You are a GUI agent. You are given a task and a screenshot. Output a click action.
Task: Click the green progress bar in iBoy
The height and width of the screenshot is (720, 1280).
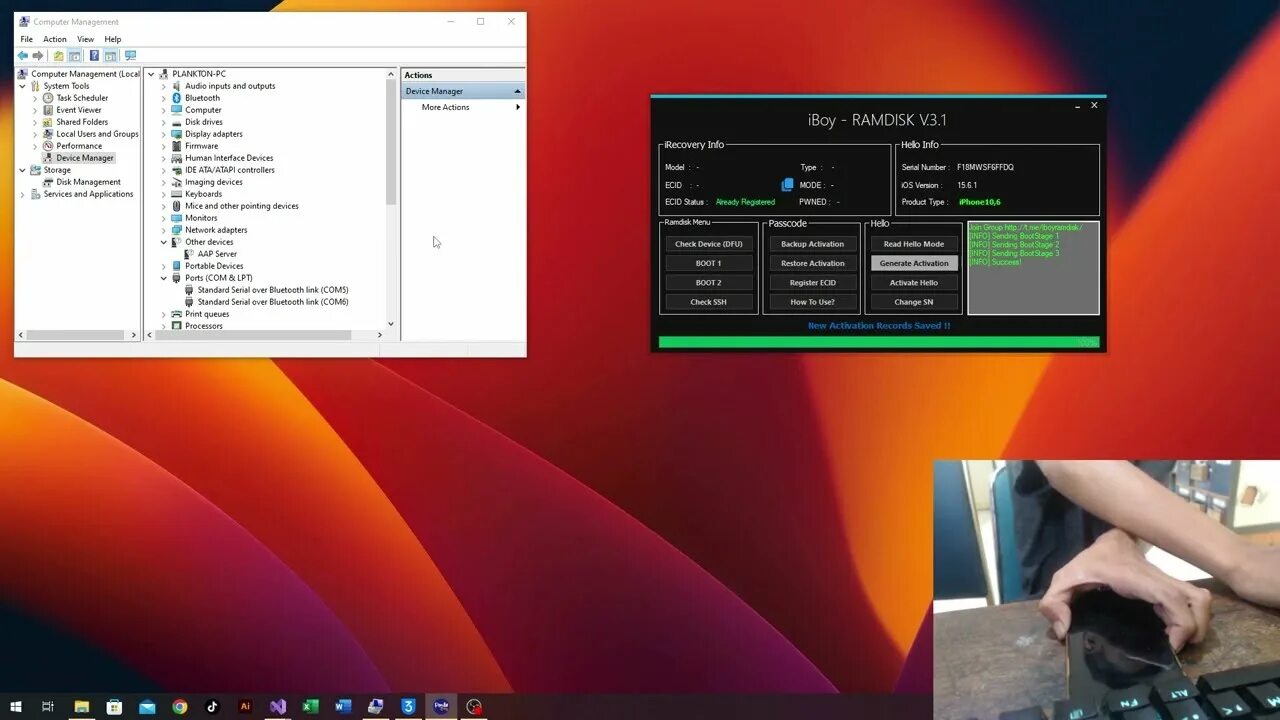pos(878,342)
